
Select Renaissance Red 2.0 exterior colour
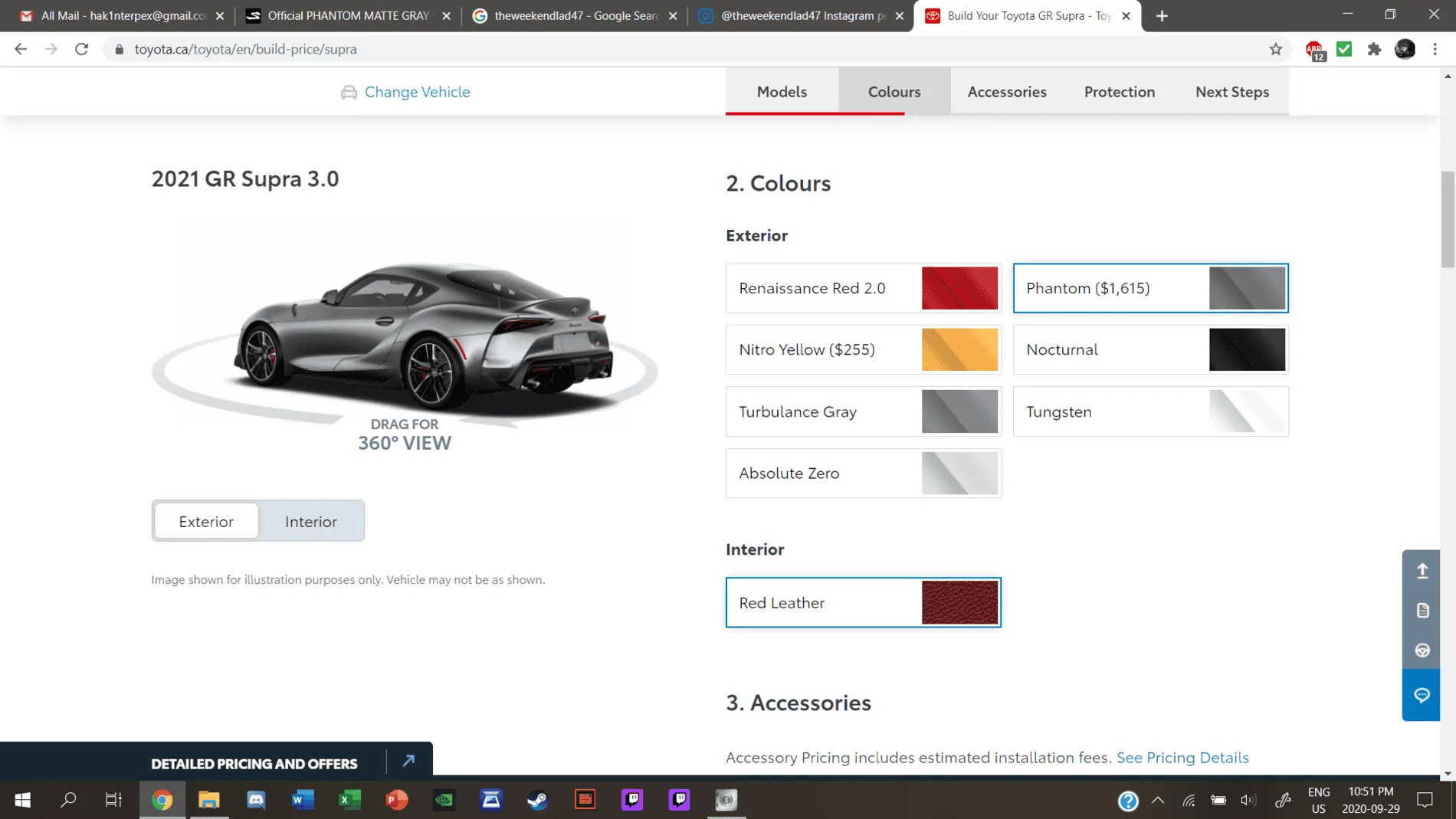pos(864,288)
